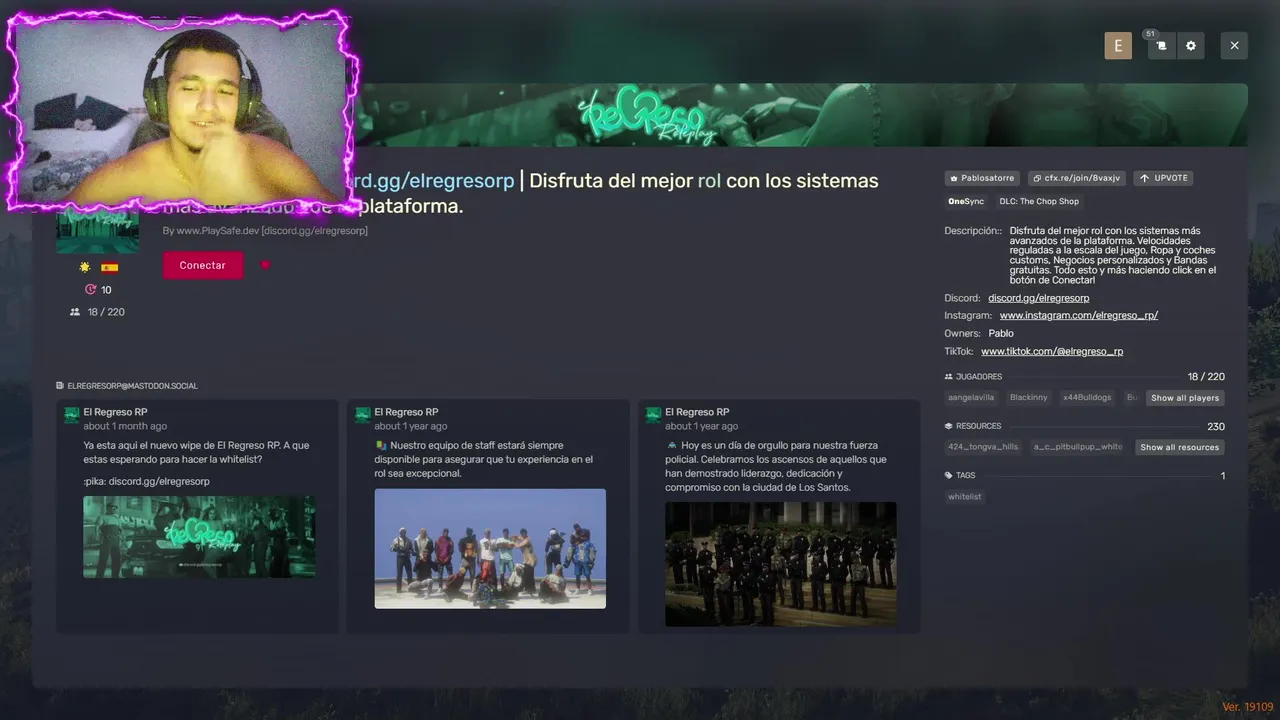1280x720 pixels.
Task: Close the server details overlay
Action: 1234,45
